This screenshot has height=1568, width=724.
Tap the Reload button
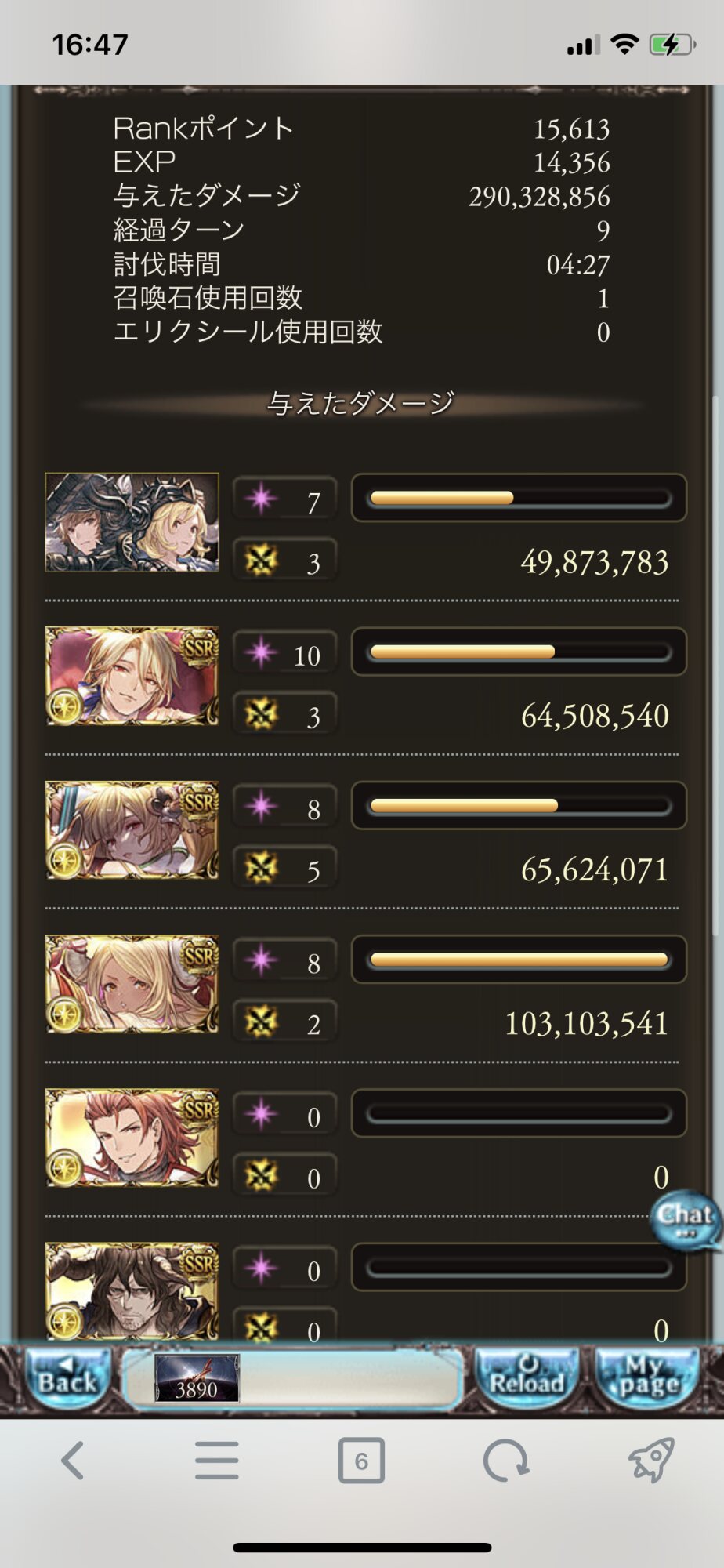(527, 1379)
